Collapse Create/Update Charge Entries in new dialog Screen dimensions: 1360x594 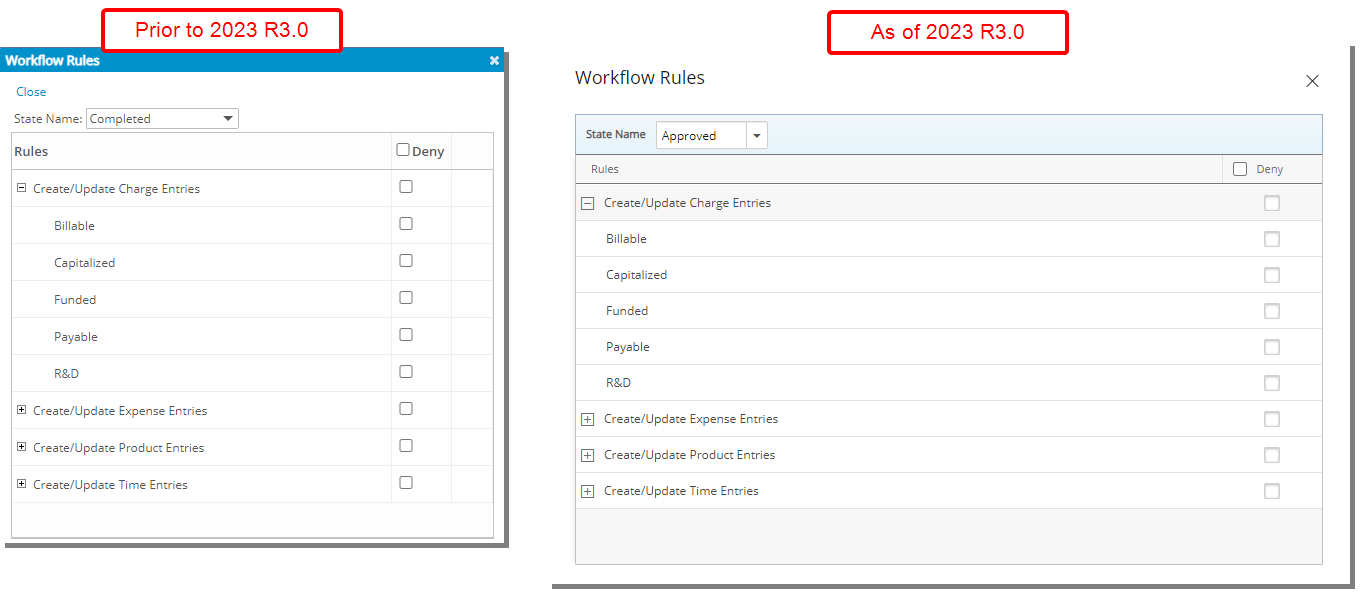point(588,203)
